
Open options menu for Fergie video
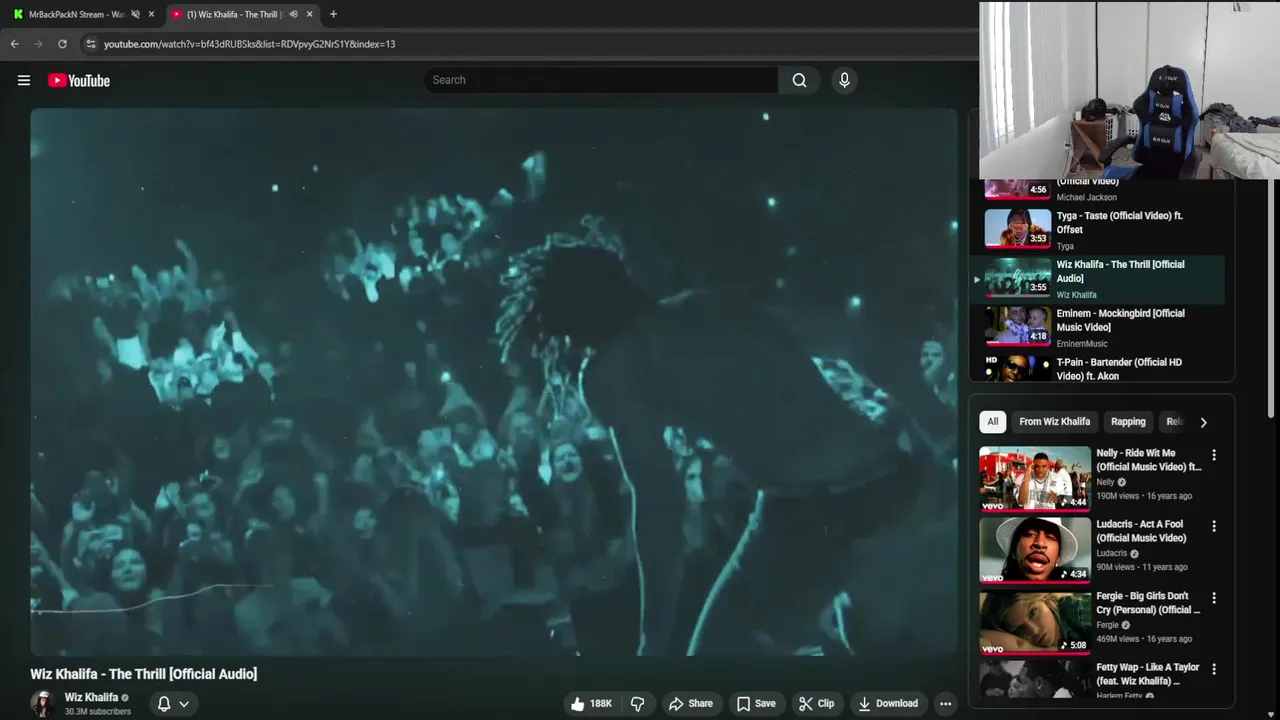pyautogui.click(x=1214, y=598)
